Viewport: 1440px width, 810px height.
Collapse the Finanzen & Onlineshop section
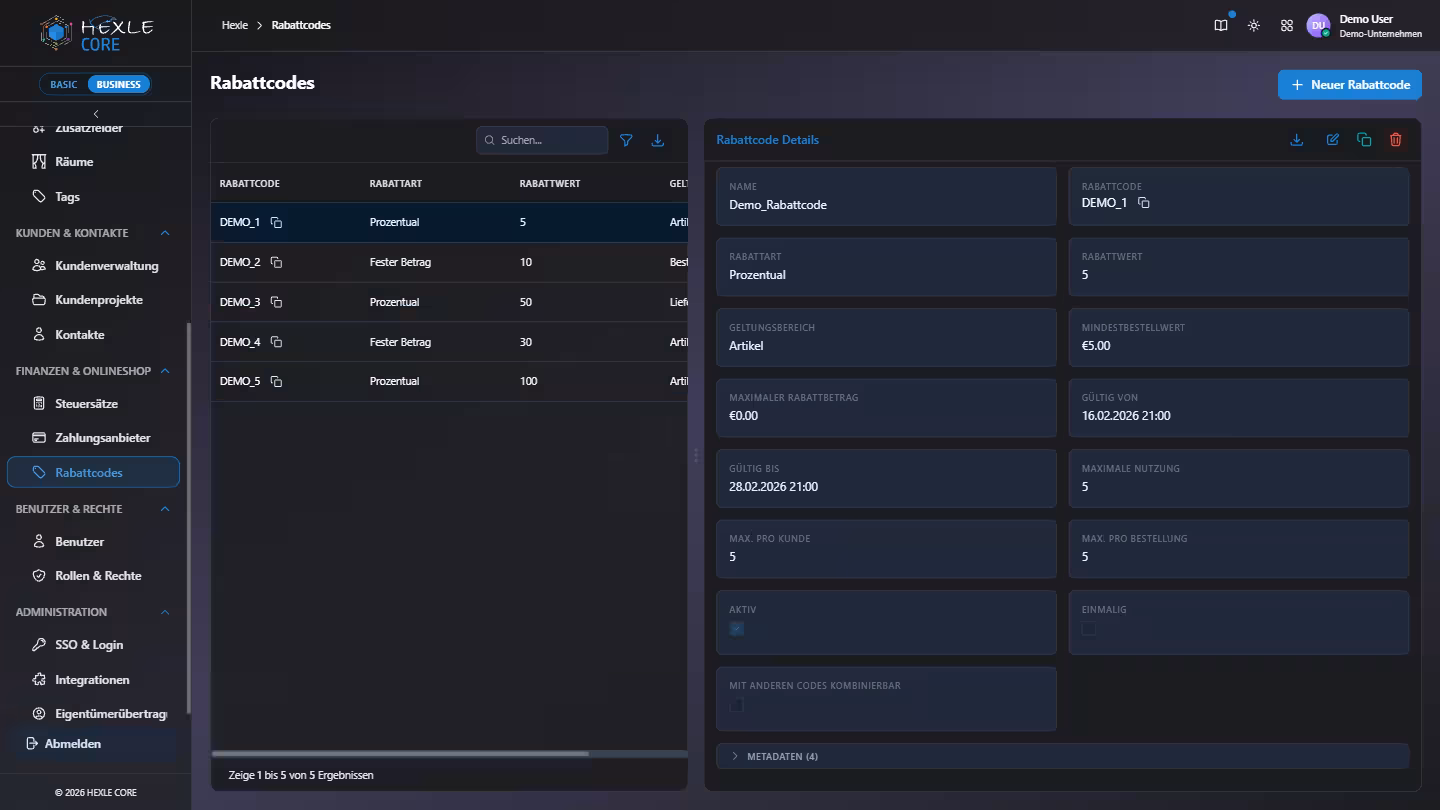pos(165,371)
